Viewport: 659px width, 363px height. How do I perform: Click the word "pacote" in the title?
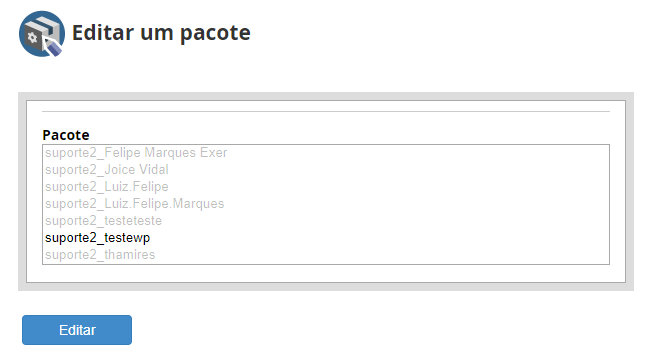[x=215, y=34]
